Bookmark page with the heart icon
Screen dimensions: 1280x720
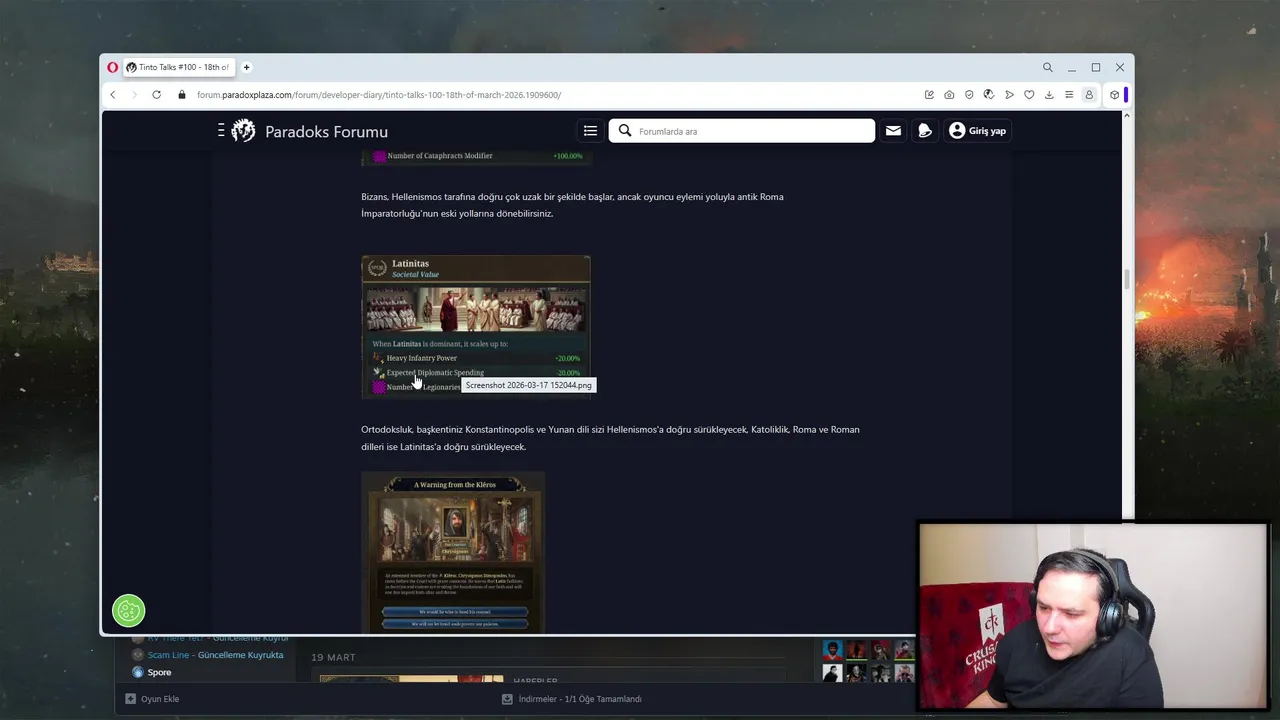[1029, 95]
